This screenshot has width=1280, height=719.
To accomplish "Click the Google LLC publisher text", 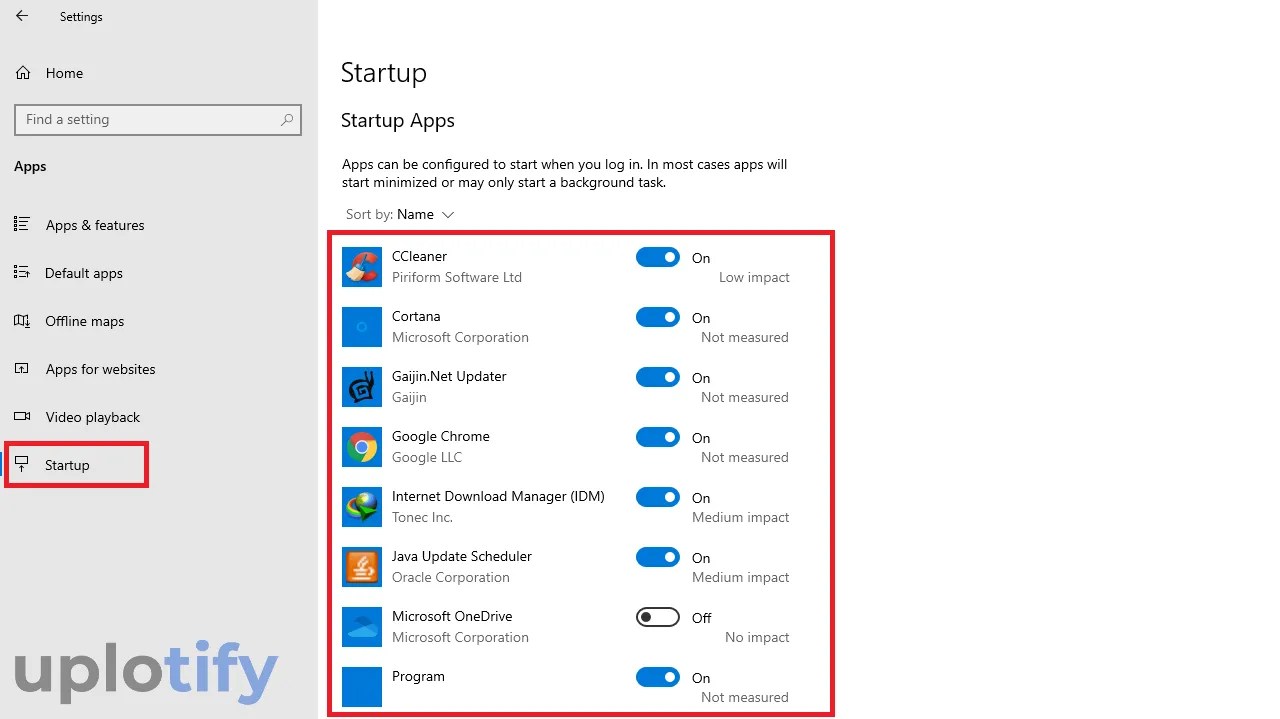I will (427, 457).
